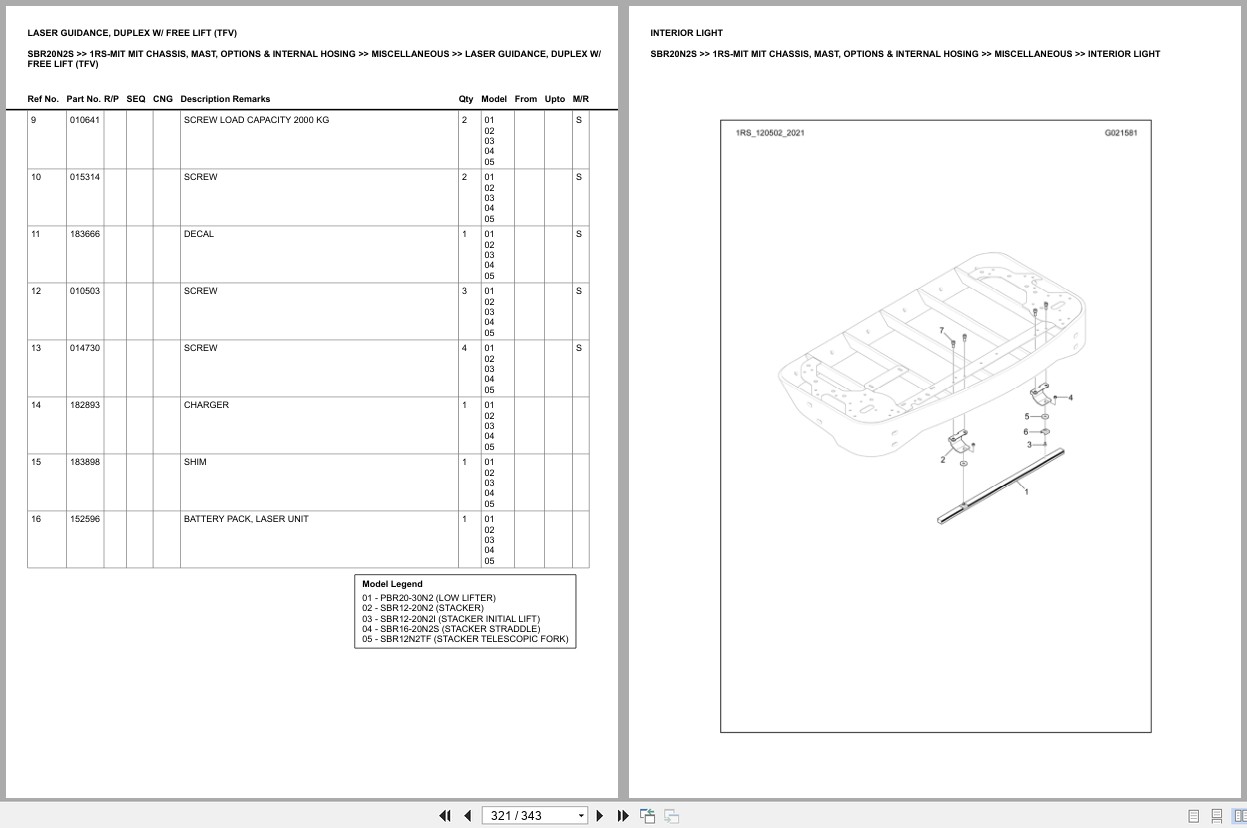Switch to continuous page view
This screenshot has width=1247, height=828.
(x=1216, y=815)
